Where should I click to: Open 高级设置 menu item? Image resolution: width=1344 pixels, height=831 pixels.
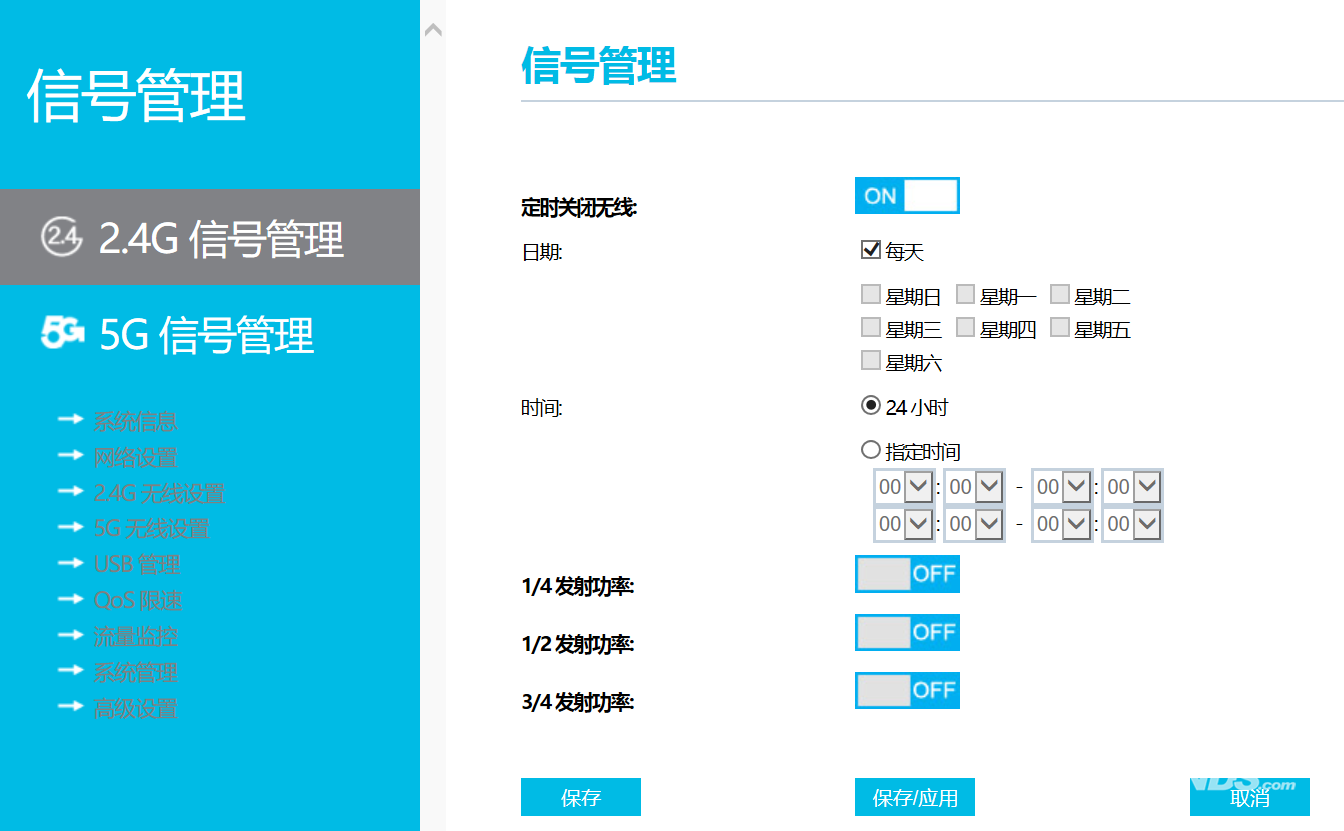135,708
